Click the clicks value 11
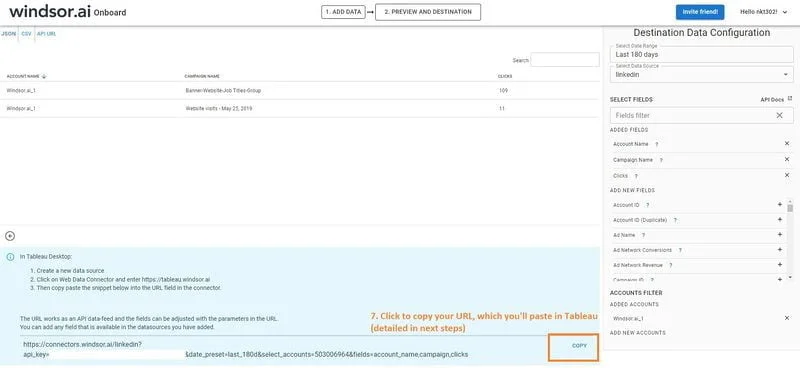 502,108
